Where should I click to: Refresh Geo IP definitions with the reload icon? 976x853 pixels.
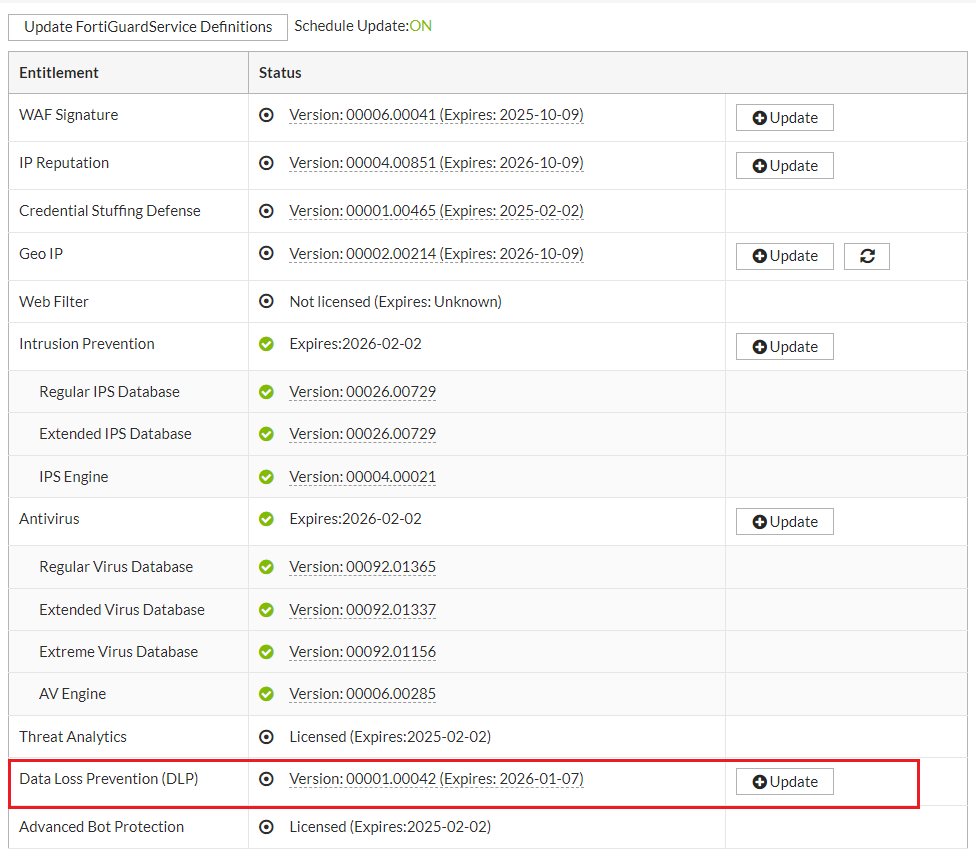pyautogui.click(x=866, y=256)
